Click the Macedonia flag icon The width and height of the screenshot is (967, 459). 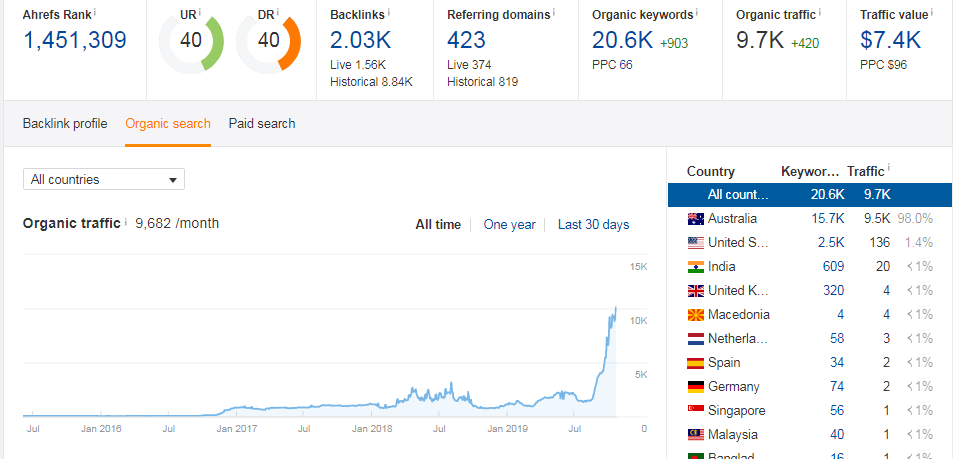(x=696, y=315)
